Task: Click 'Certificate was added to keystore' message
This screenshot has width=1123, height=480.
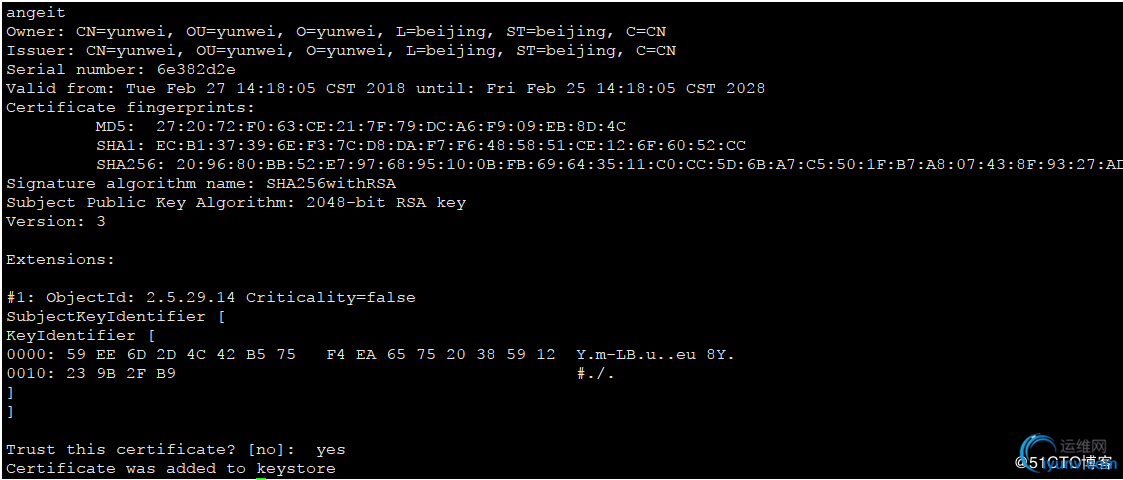Action: click(171, 469)
